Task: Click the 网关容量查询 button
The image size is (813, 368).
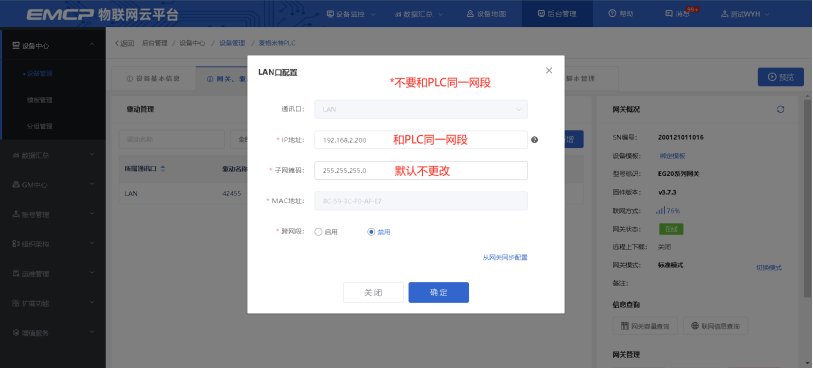Action: [644, 327]
